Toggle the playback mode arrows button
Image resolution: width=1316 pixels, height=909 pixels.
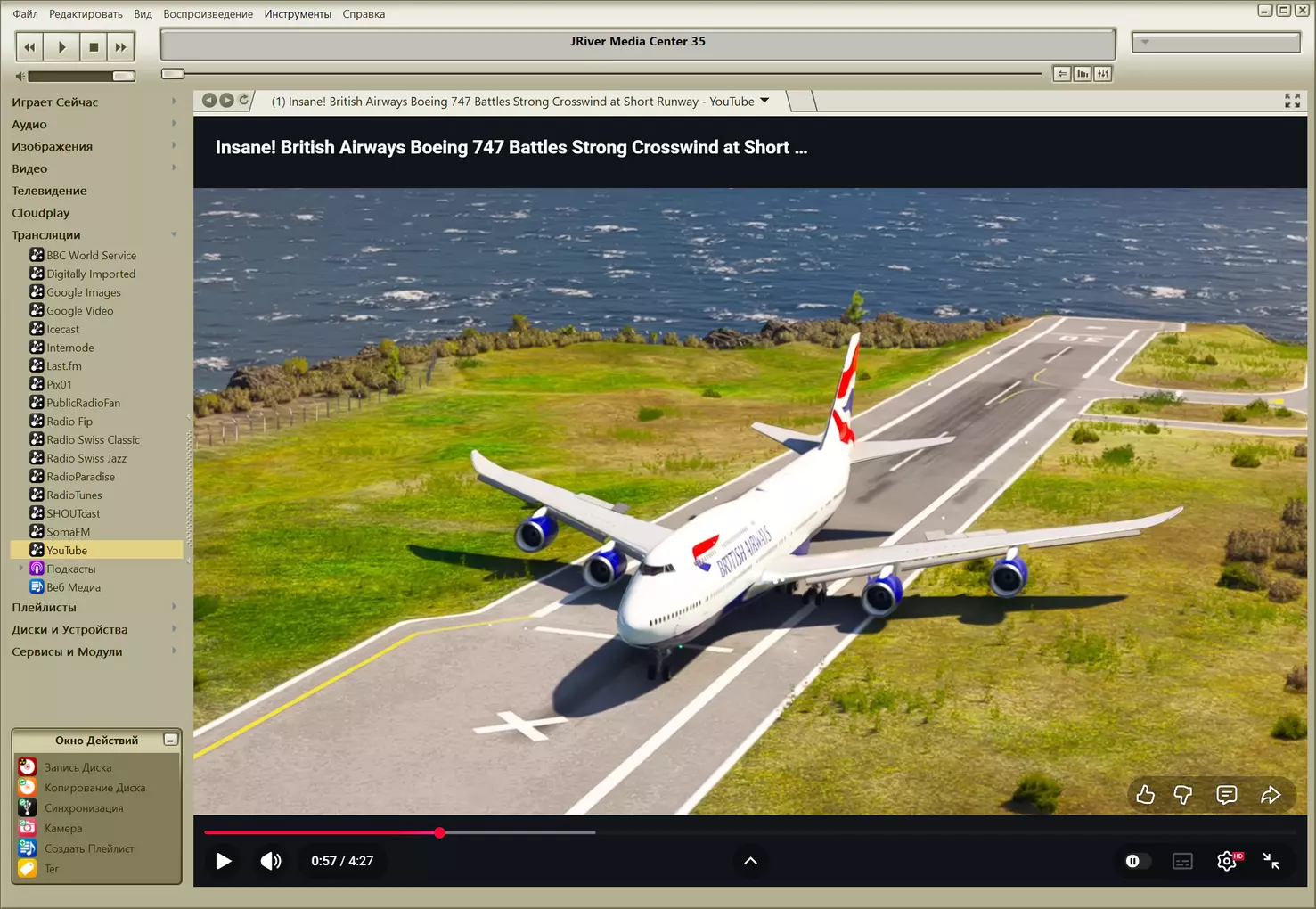pos(1062,74)
